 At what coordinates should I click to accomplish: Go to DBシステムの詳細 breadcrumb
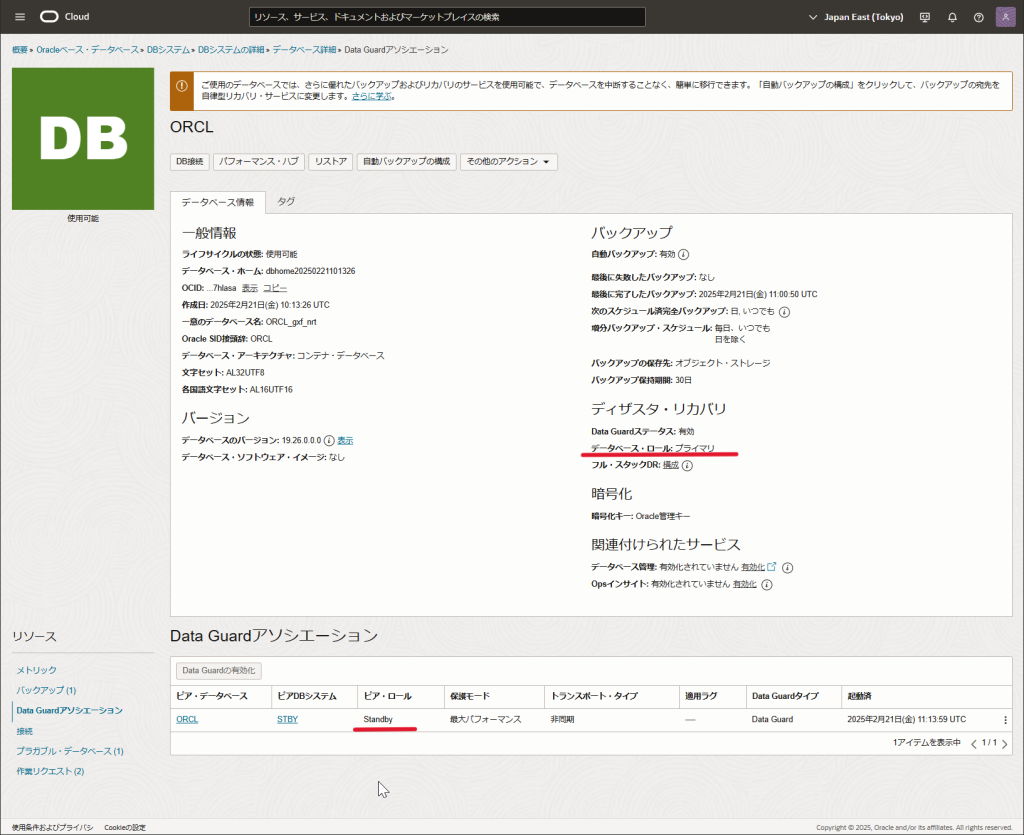231,50
